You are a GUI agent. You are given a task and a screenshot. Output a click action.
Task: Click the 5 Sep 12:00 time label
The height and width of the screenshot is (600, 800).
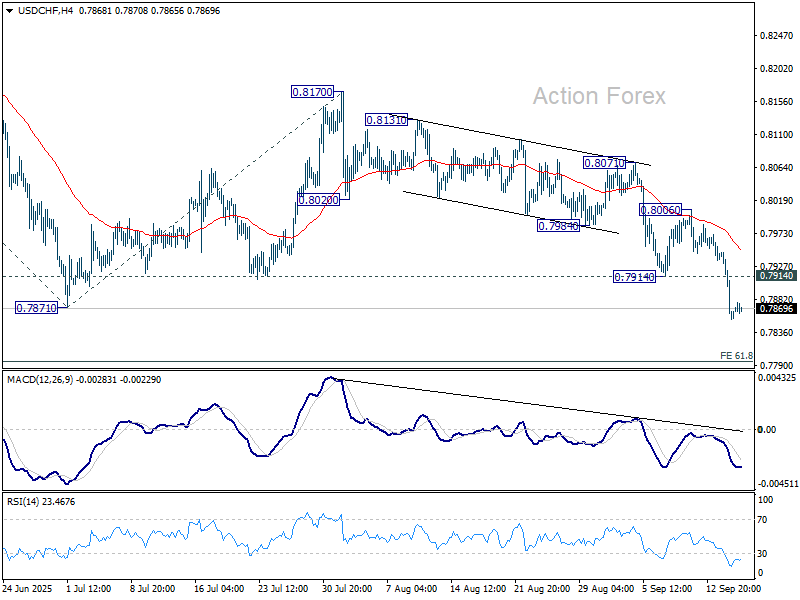coord(667,588)
